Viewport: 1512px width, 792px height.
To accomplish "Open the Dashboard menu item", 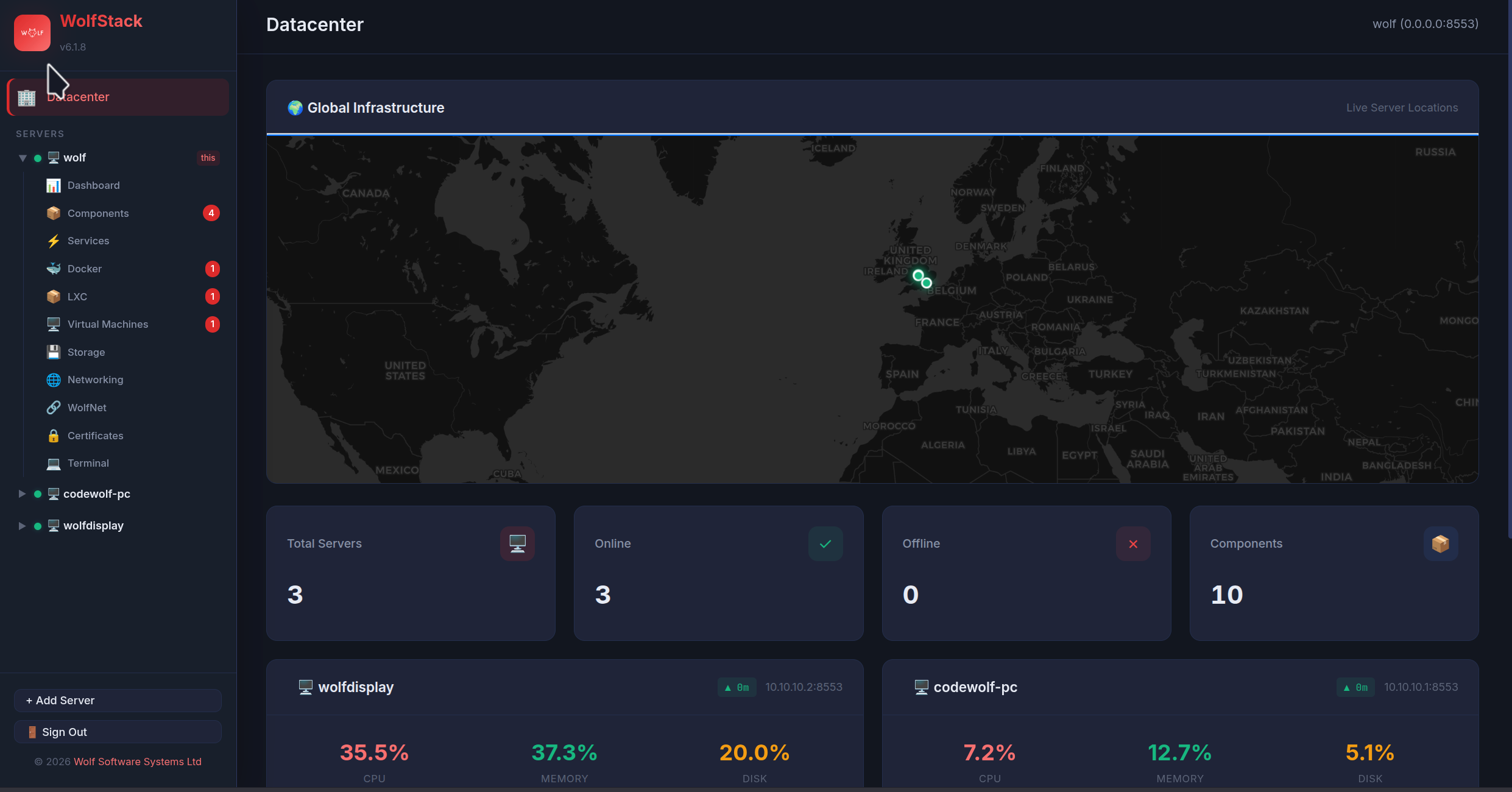I will pos(93,185).
